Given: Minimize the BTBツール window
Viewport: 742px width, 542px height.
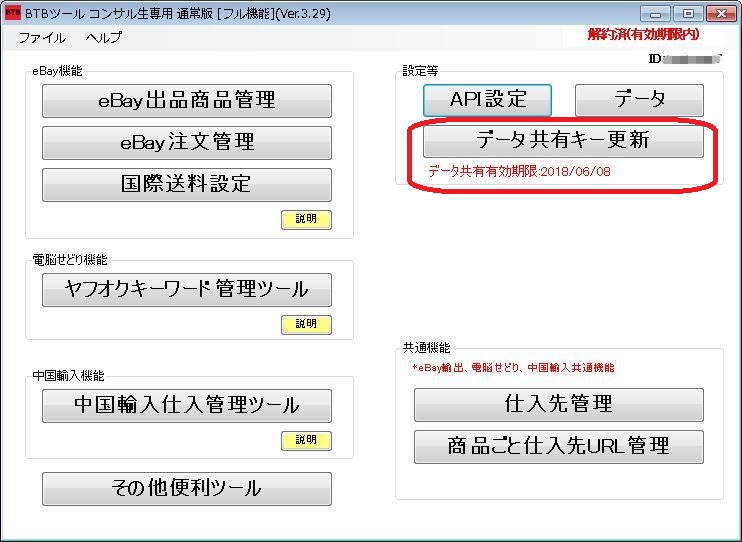Looking at the screenshot, I should pos(655,14).
